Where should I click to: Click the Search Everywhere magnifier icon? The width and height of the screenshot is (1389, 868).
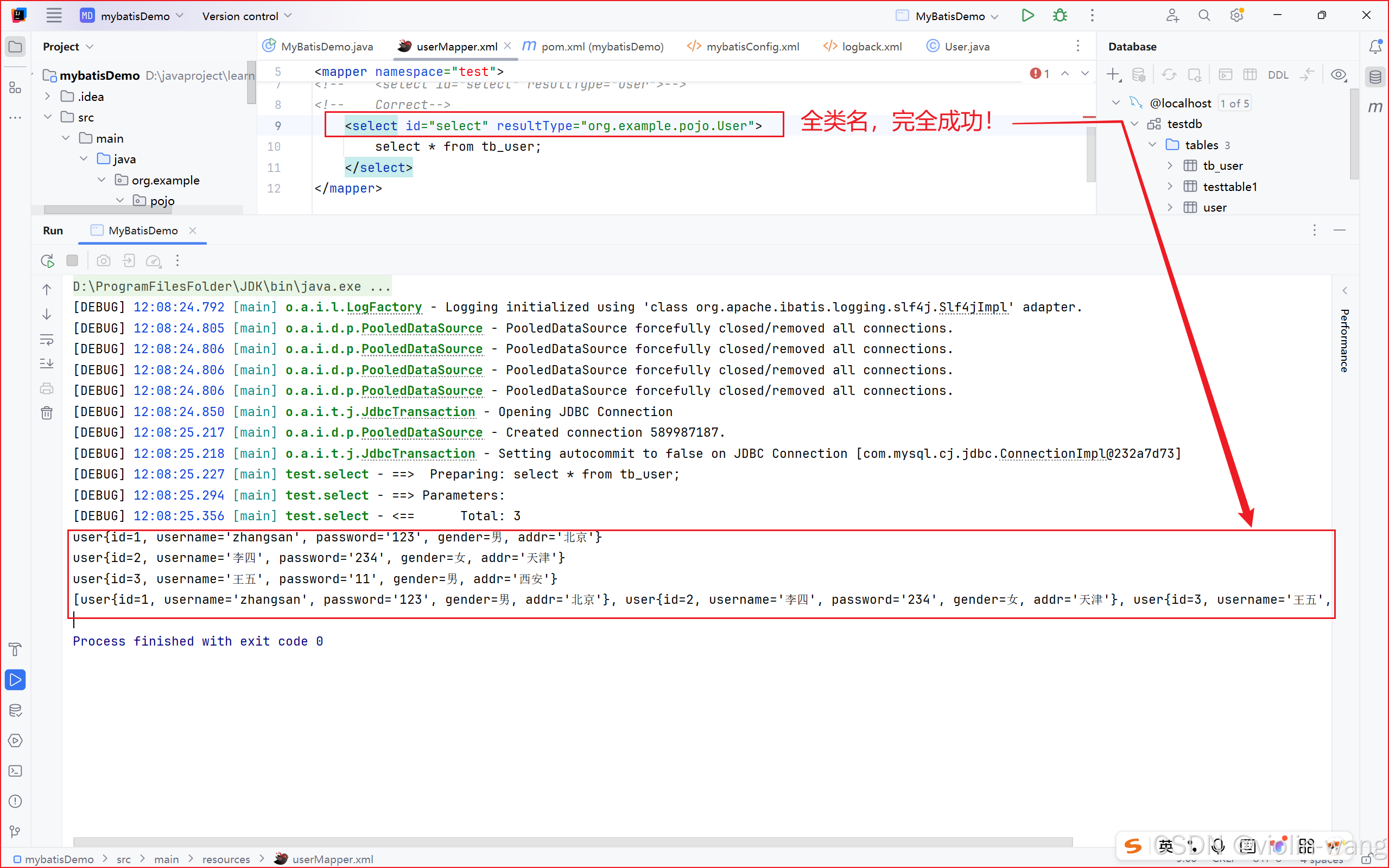[x=1204, y=16]
